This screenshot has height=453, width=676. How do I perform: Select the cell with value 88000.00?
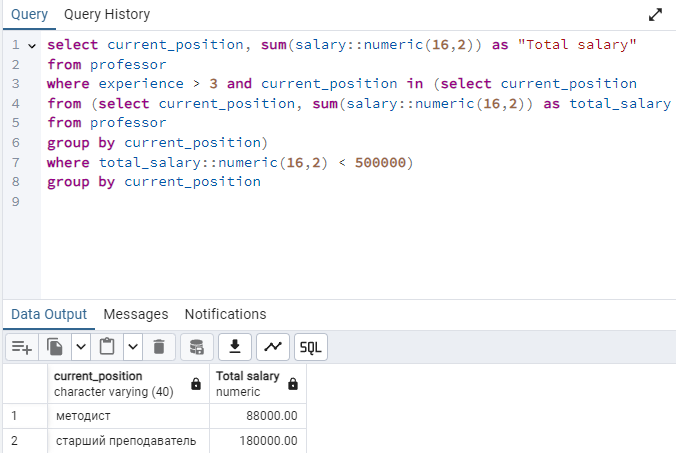point(258,416)
